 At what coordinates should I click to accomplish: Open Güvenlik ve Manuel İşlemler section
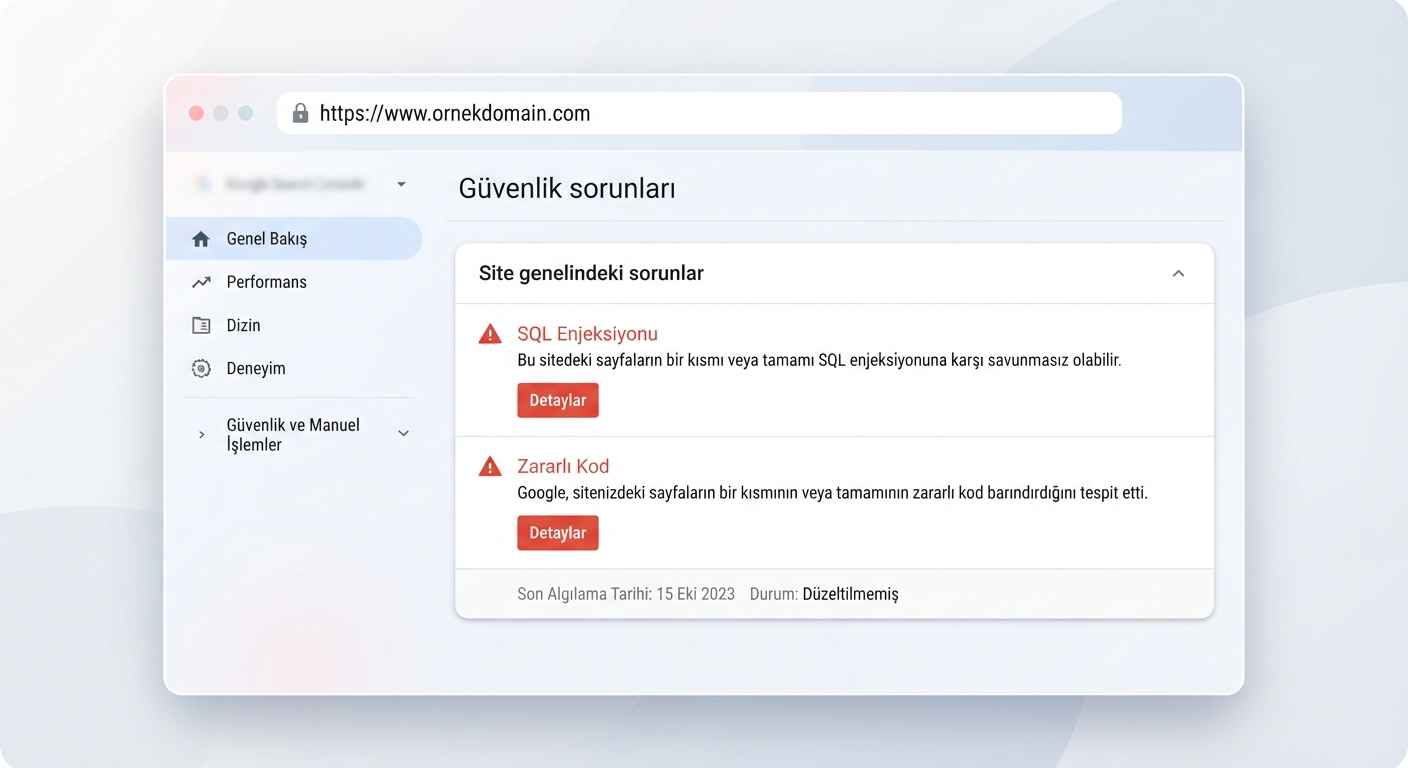[x=293, y=434]
